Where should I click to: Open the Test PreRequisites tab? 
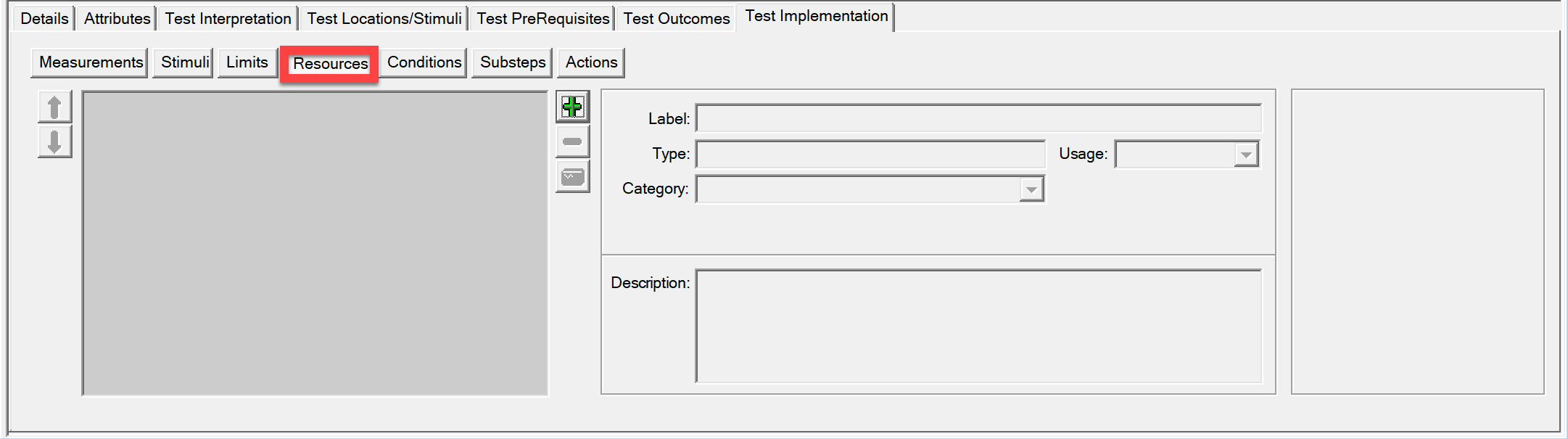(543, 18)
